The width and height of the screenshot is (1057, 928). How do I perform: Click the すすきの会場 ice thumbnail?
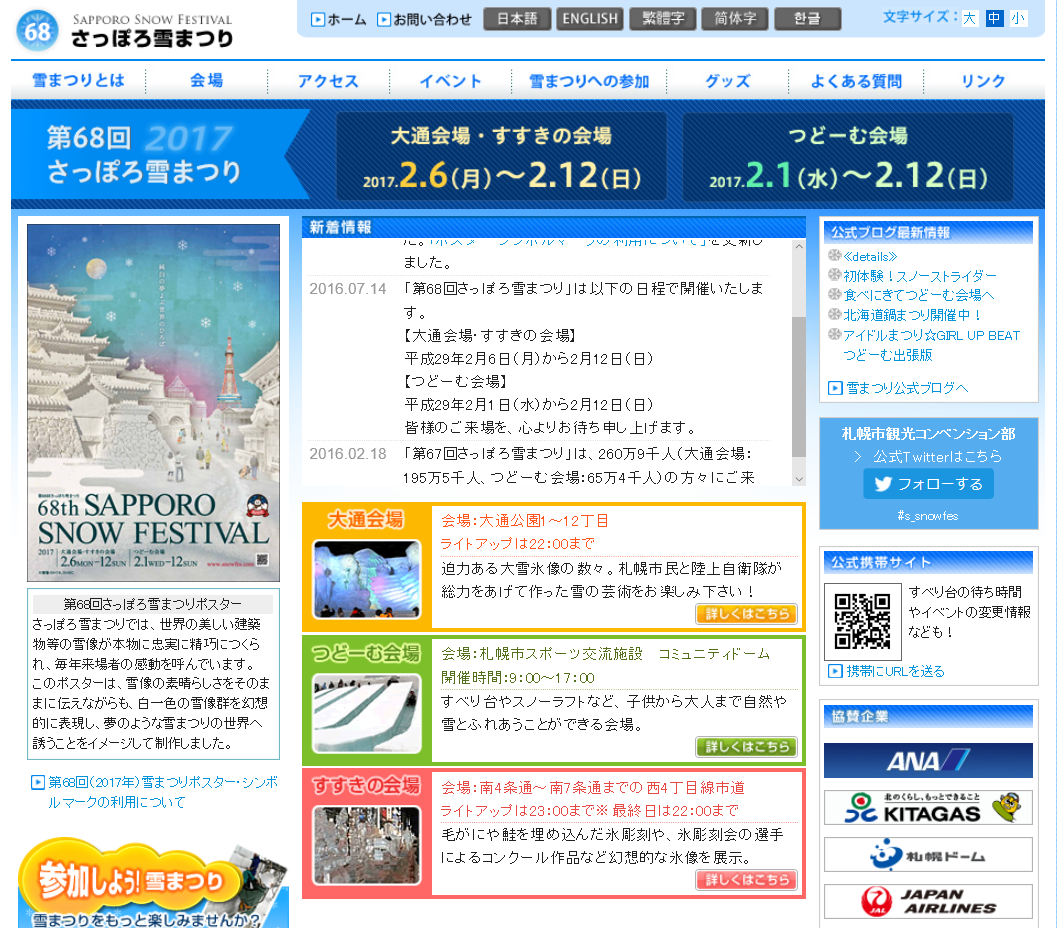(367, 845)
